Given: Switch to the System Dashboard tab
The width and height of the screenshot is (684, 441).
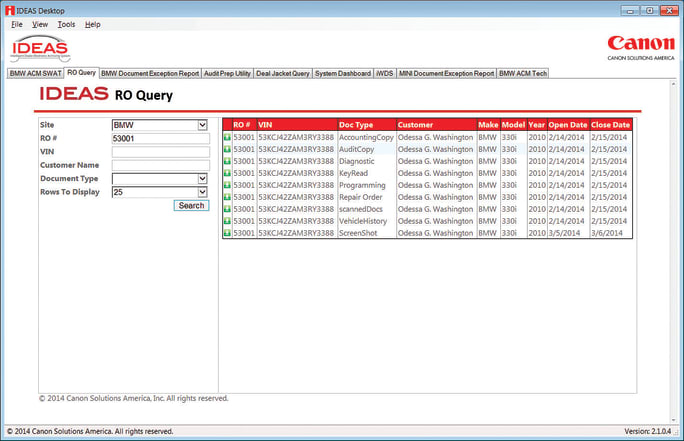Looking at the screenshot, I should (341, 73).
